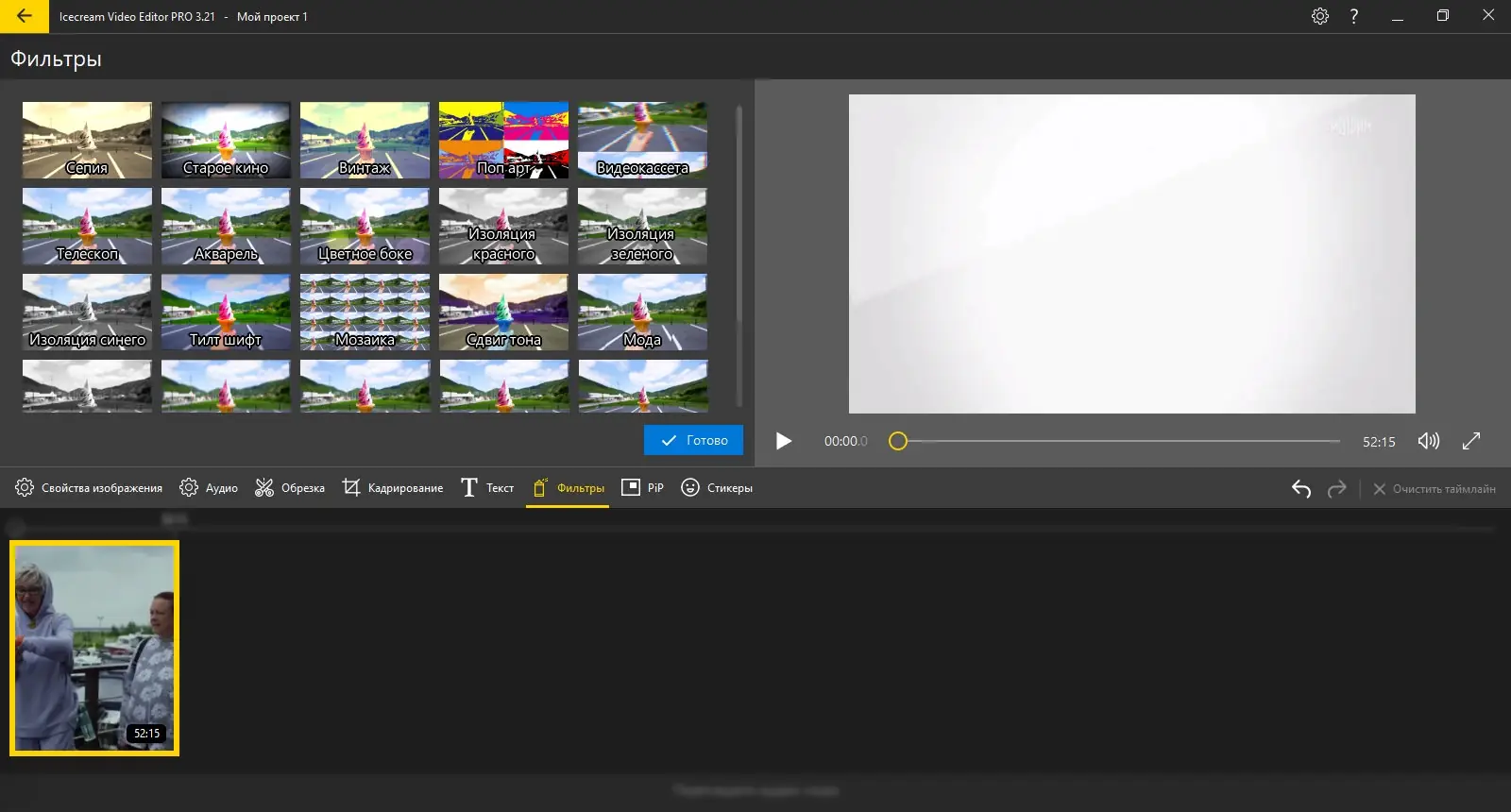Open settings via the gear icon
The width and height of the screenshot is (1511, 812).
click(x=1320, y=16)
